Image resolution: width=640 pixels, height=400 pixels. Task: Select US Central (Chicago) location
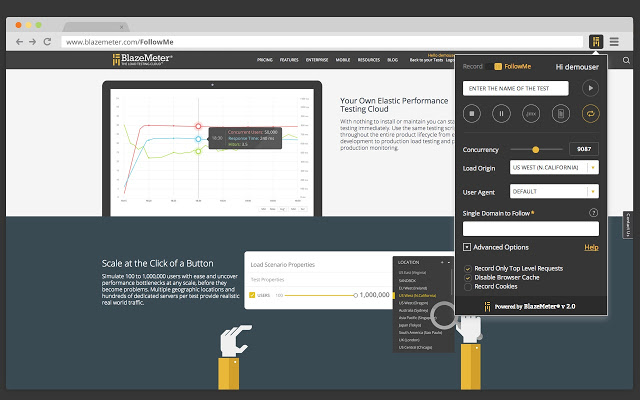click(415, 347)
